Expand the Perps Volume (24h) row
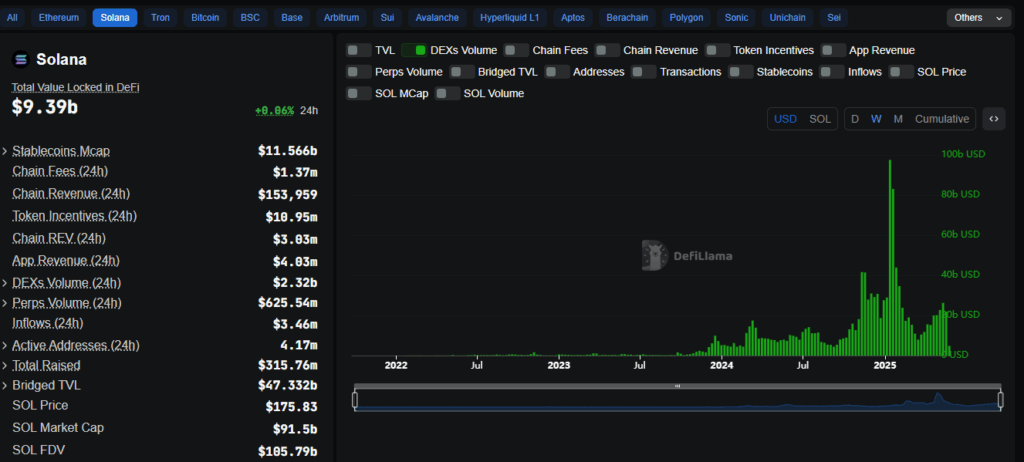Image resolution: width=1024 pixels, height=462 pixels. point(5,304)
